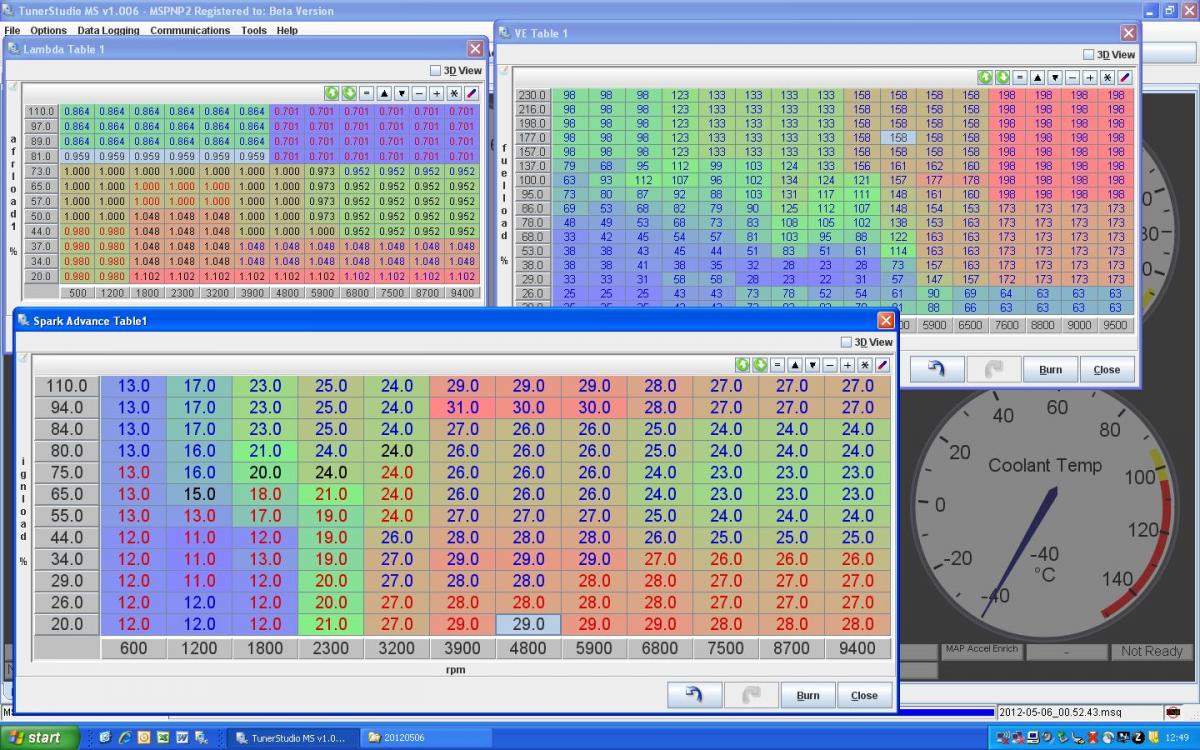
Task: Click green up-arrow icon in Spark Advance toolbar
Action: (742, 365)
